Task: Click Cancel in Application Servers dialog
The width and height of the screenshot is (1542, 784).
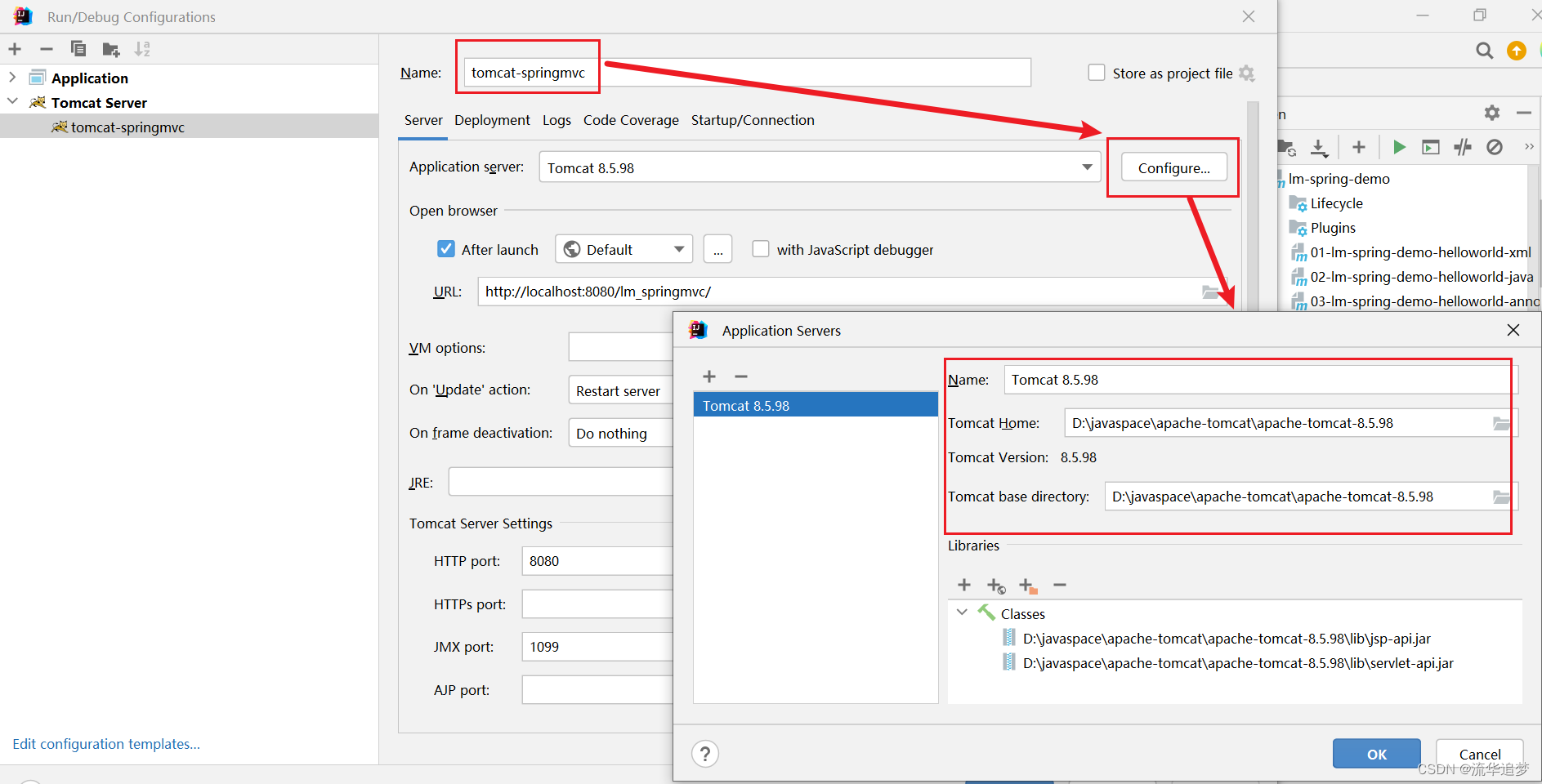Action: [1480, 754]
